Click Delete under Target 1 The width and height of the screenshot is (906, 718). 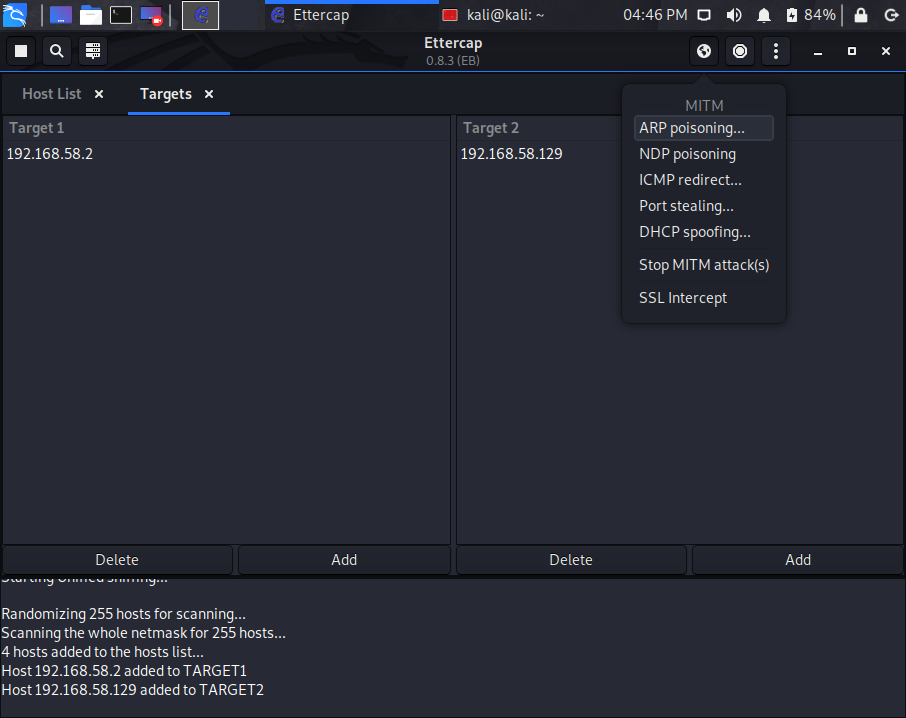point(117,559)
